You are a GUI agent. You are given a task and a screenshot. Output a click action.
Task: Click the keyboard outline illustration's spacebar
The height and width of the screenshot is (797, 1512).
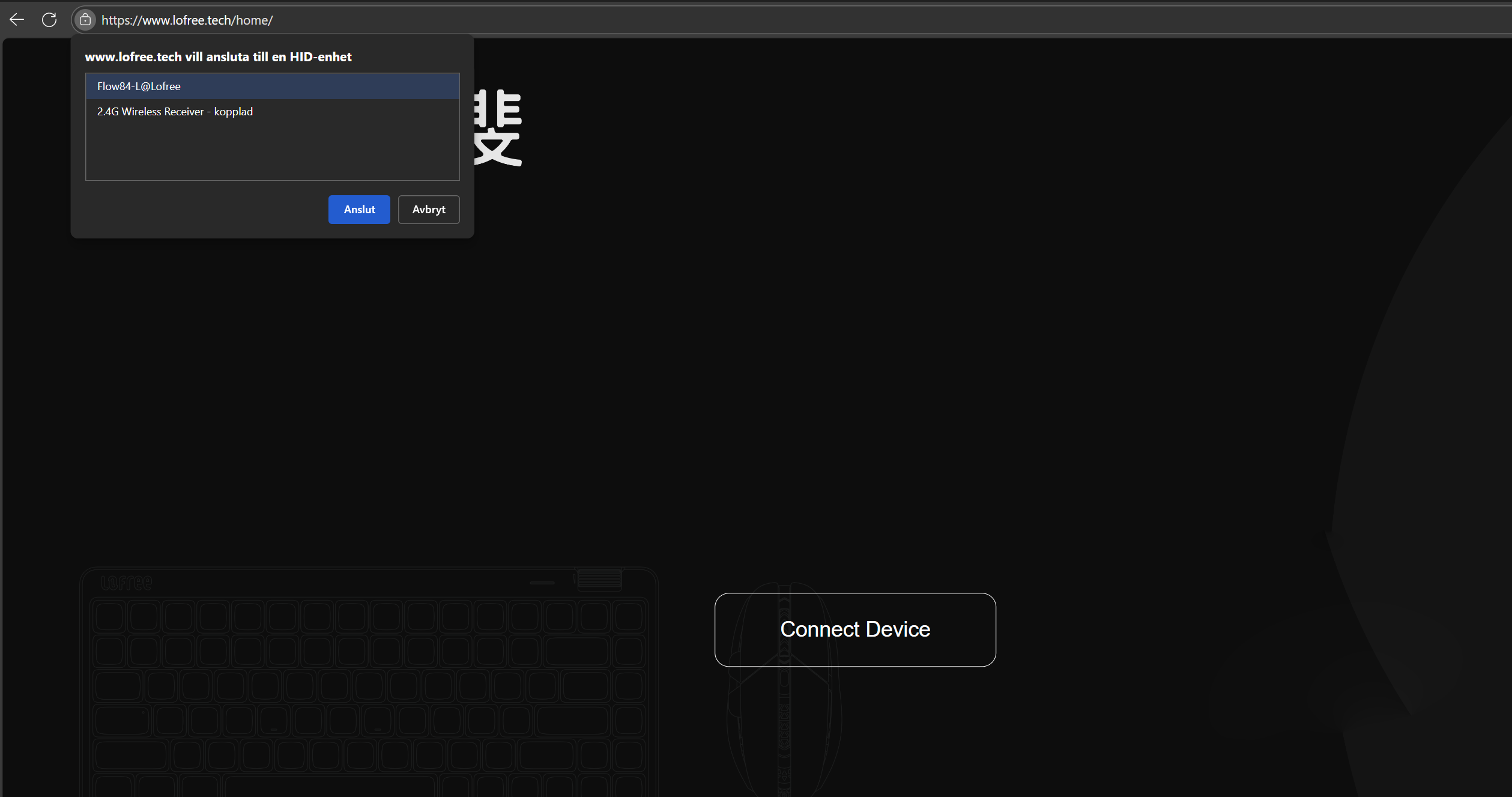point(329,786)
